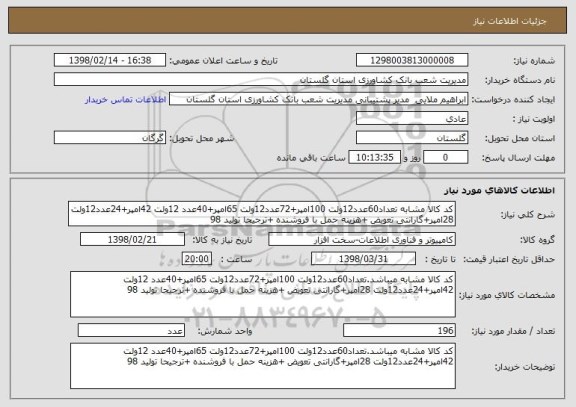Click the ایجاد کننده درخواست field
The width and height of the screenshot is (576, 407).
(318, 99)
